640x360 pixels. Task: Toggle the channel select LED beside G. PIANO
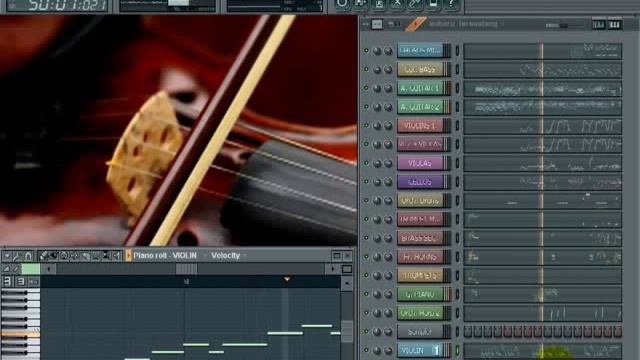click(457, 294)
